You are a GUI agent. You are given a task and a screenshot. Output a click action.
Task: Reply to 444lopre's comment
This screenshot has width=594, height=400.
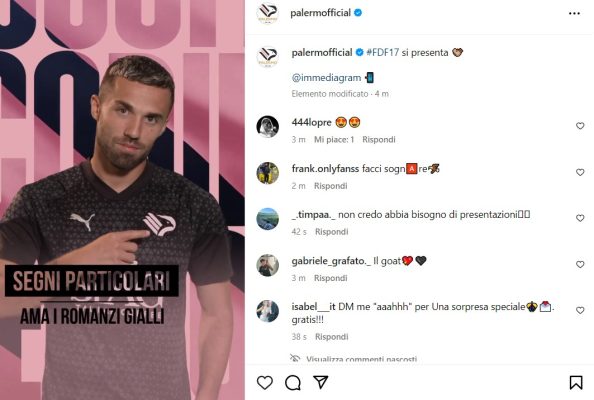pyautogui.click(x=378, y=140)
